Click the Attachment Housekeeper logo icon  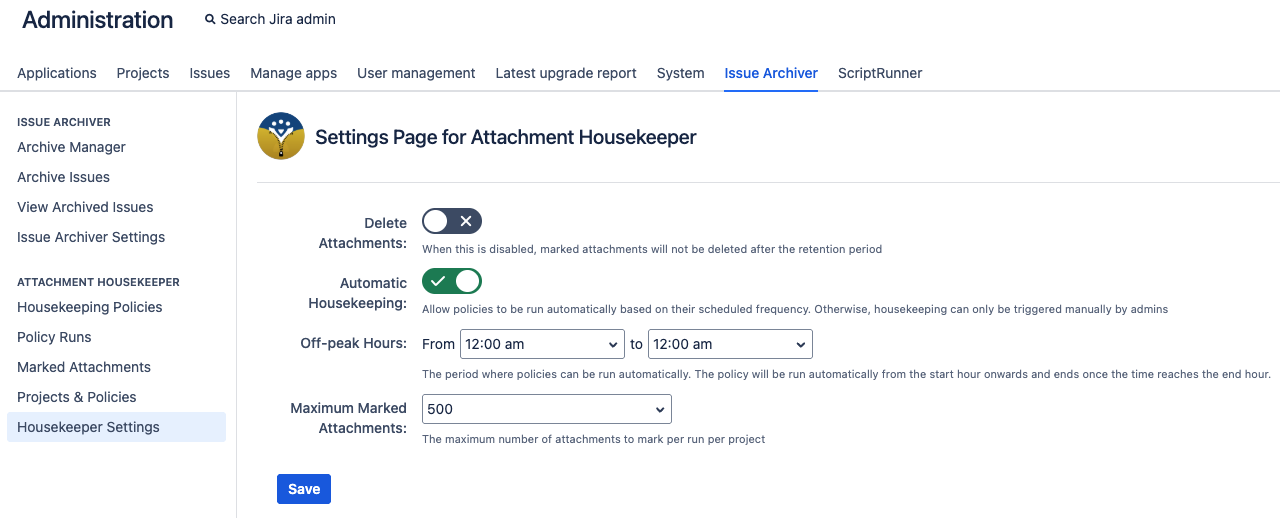281,136
